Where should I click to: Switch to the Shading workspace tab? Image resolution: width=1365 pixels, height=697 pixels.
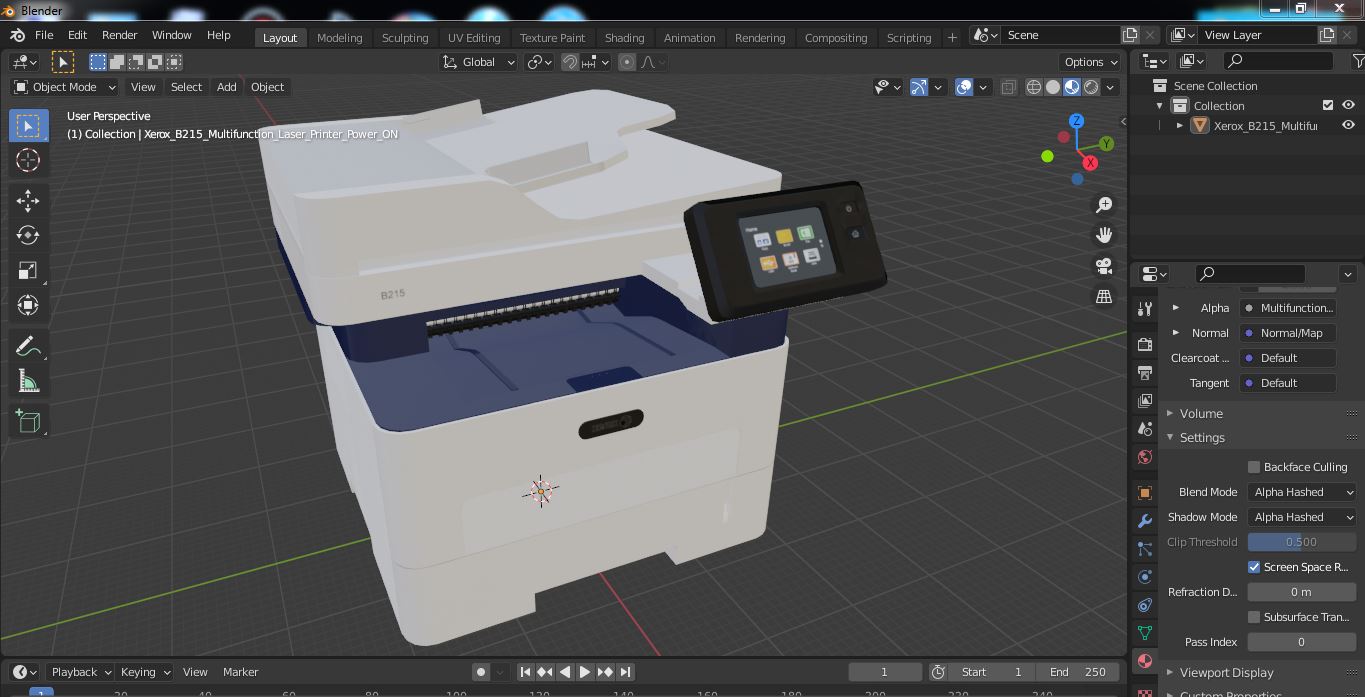tap(624, 37)
